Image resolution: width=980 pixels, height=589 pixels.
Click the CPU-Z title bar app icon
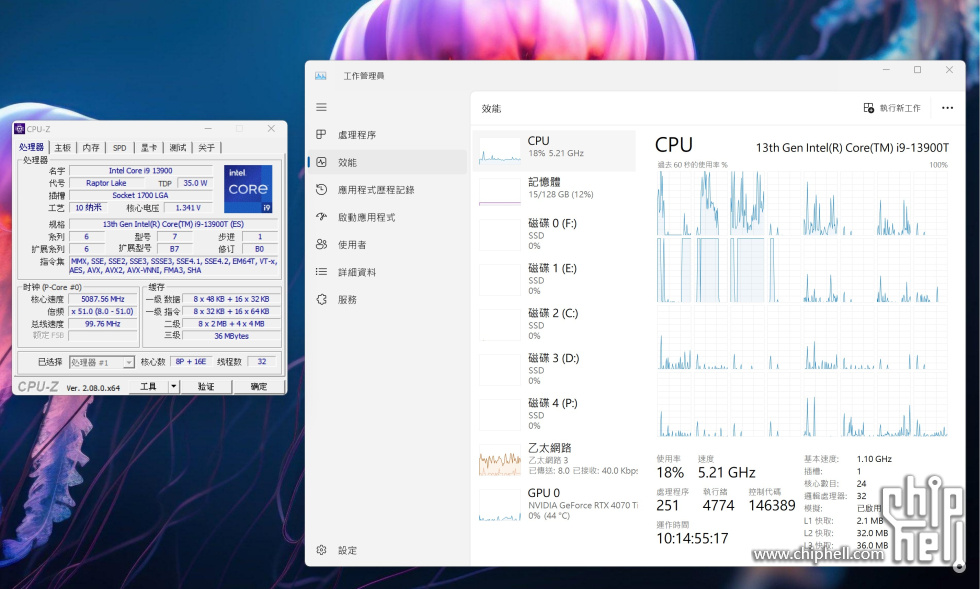click(x=19, y=129)
